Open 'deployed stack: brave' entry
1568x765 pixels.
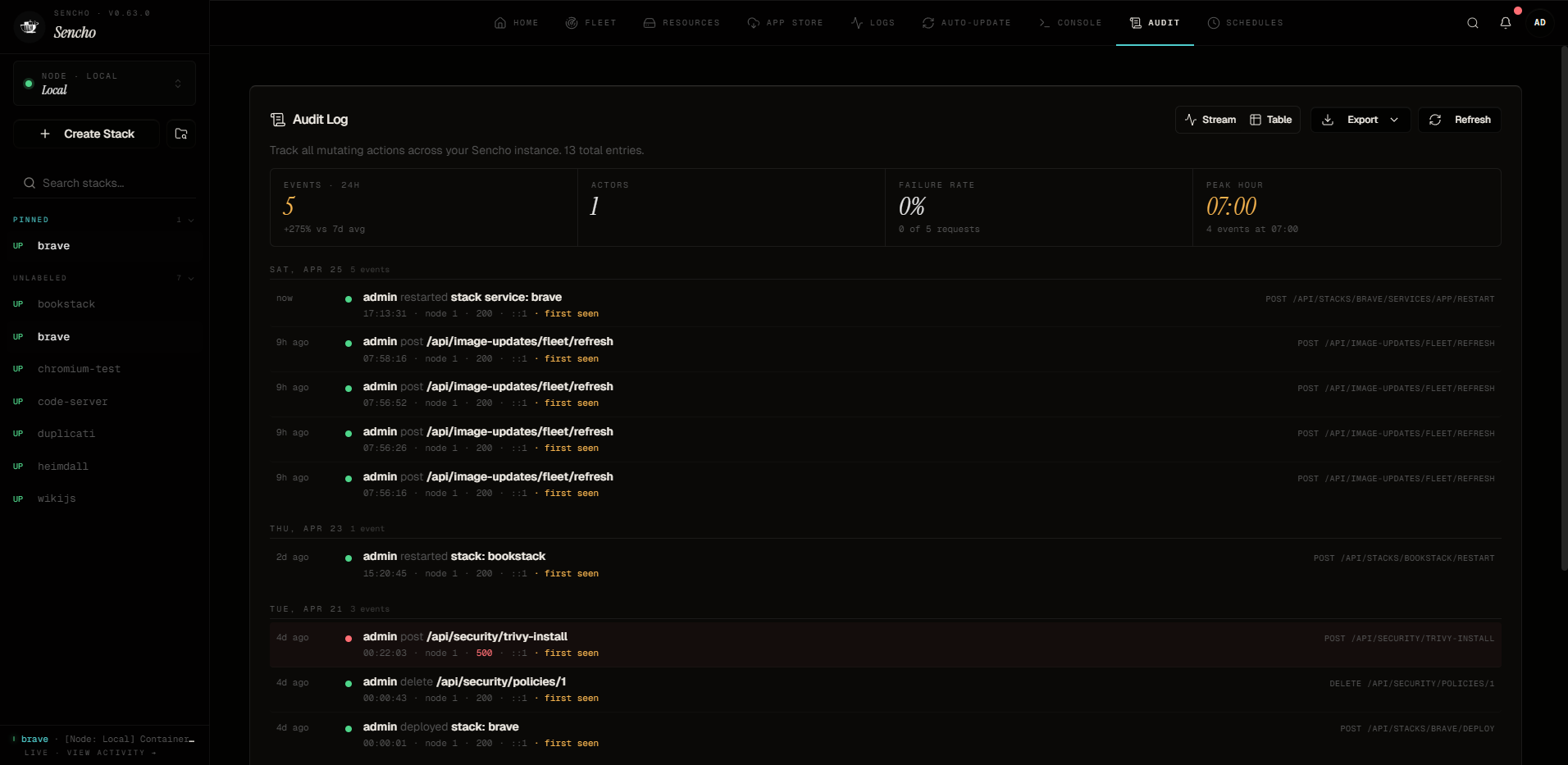885,735
